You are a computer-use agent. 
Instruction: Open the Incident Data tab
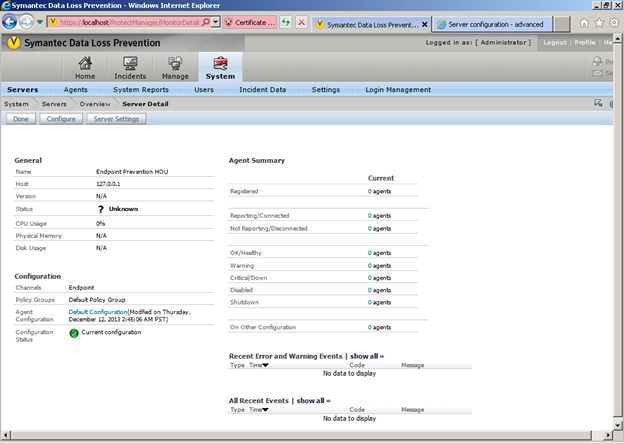point(262,90)
